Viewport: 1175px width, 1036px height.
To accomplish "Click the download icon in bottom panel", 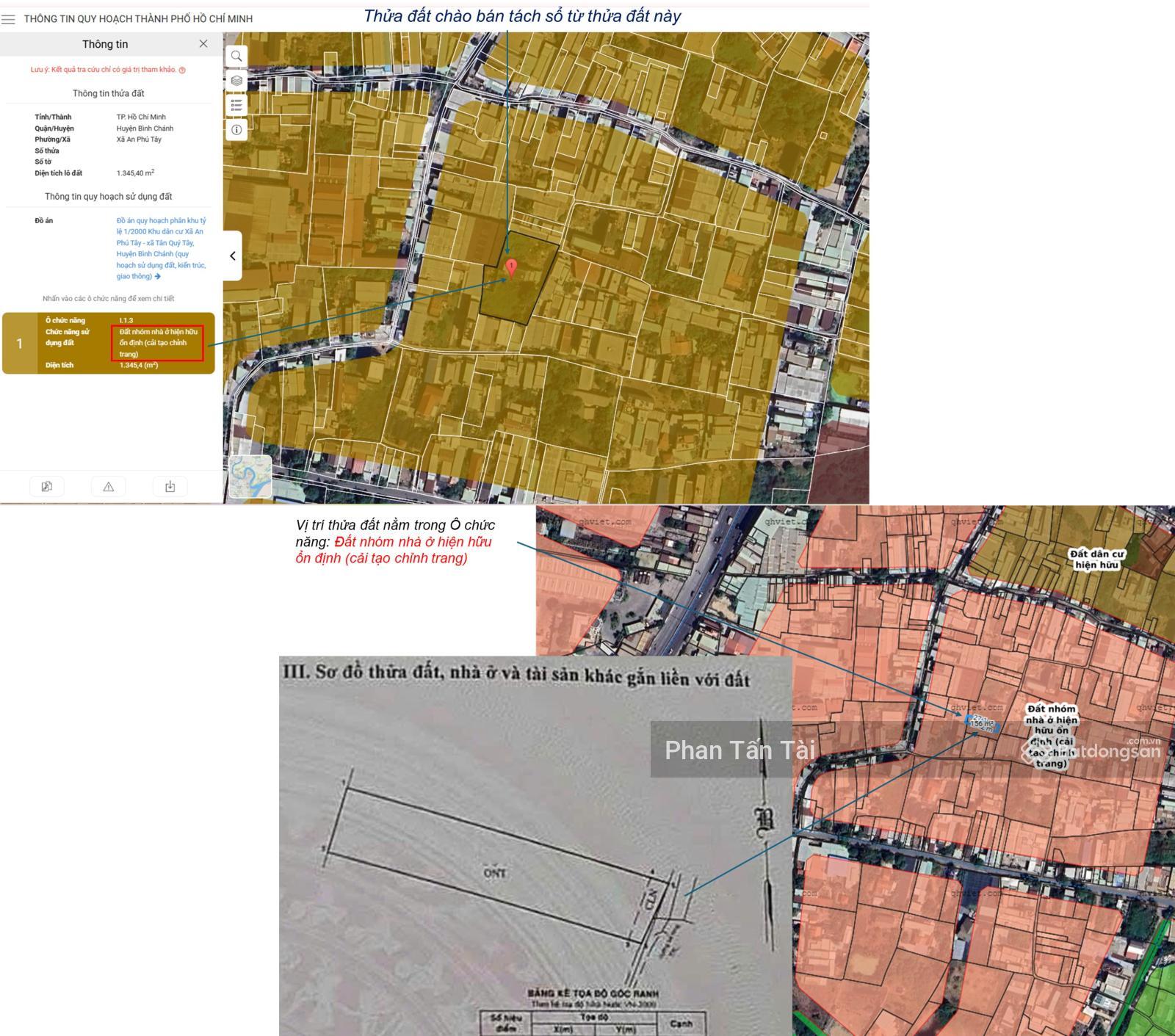I will click(170, 487).
